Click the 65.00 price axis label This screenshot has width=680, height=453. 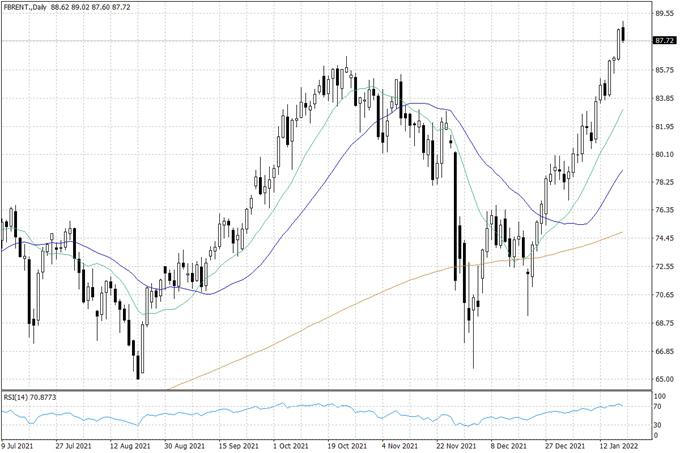click(663, 380)
